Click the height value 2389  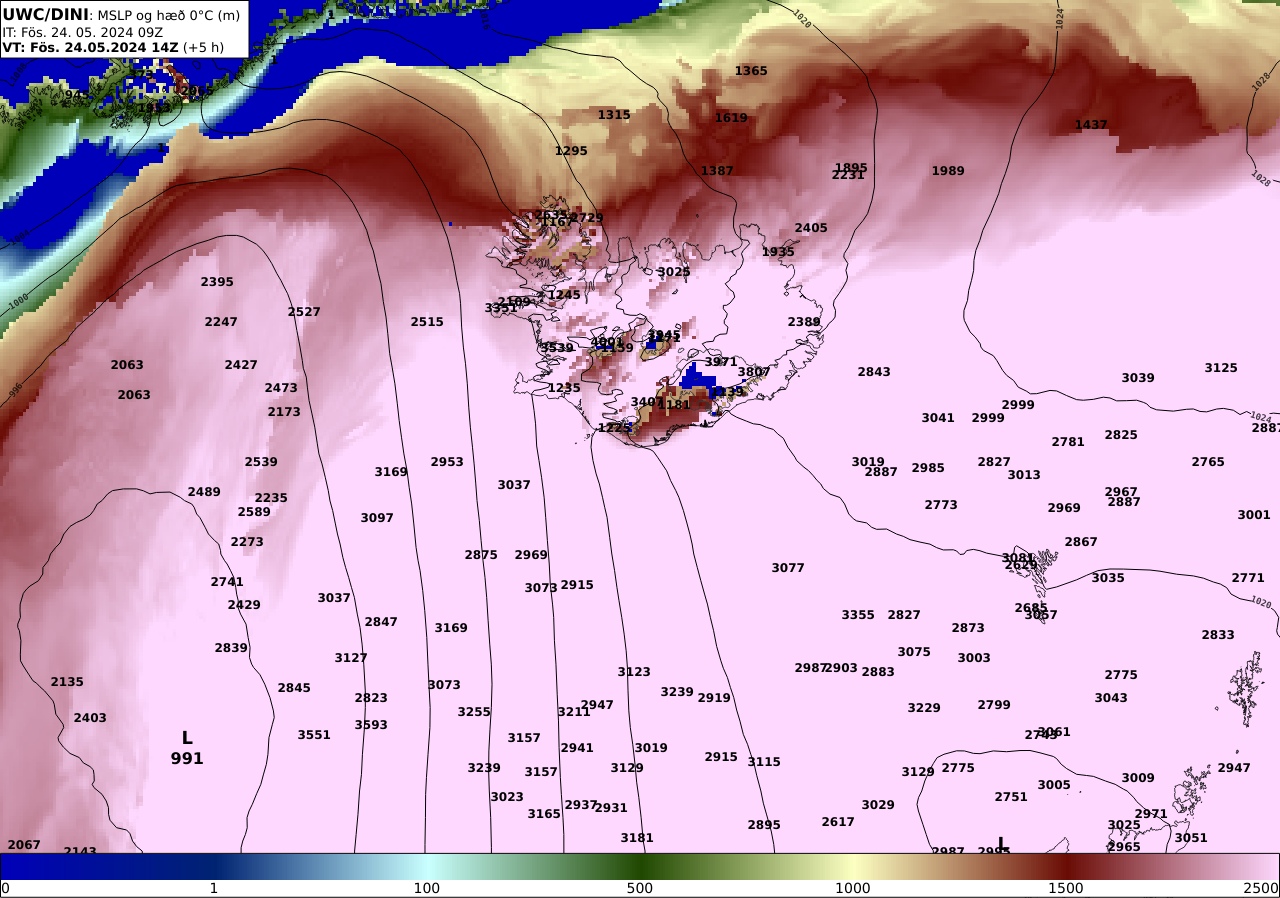(804, 322)
